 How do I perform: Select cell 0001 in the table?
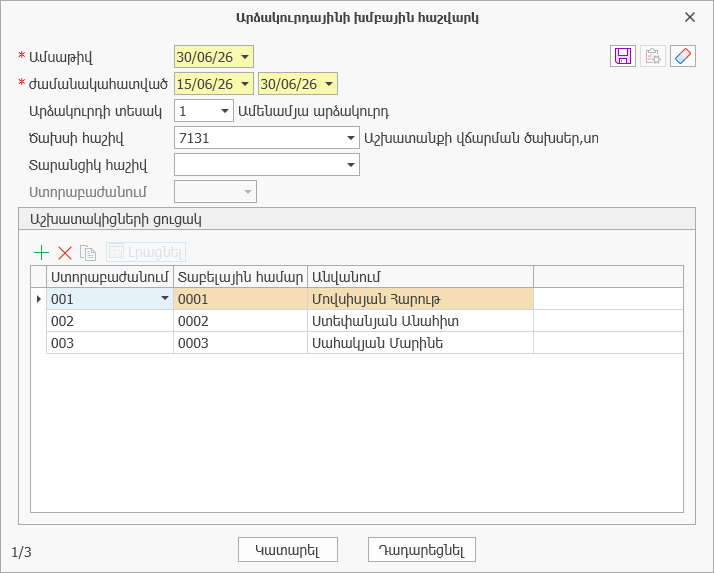[240, 299]
